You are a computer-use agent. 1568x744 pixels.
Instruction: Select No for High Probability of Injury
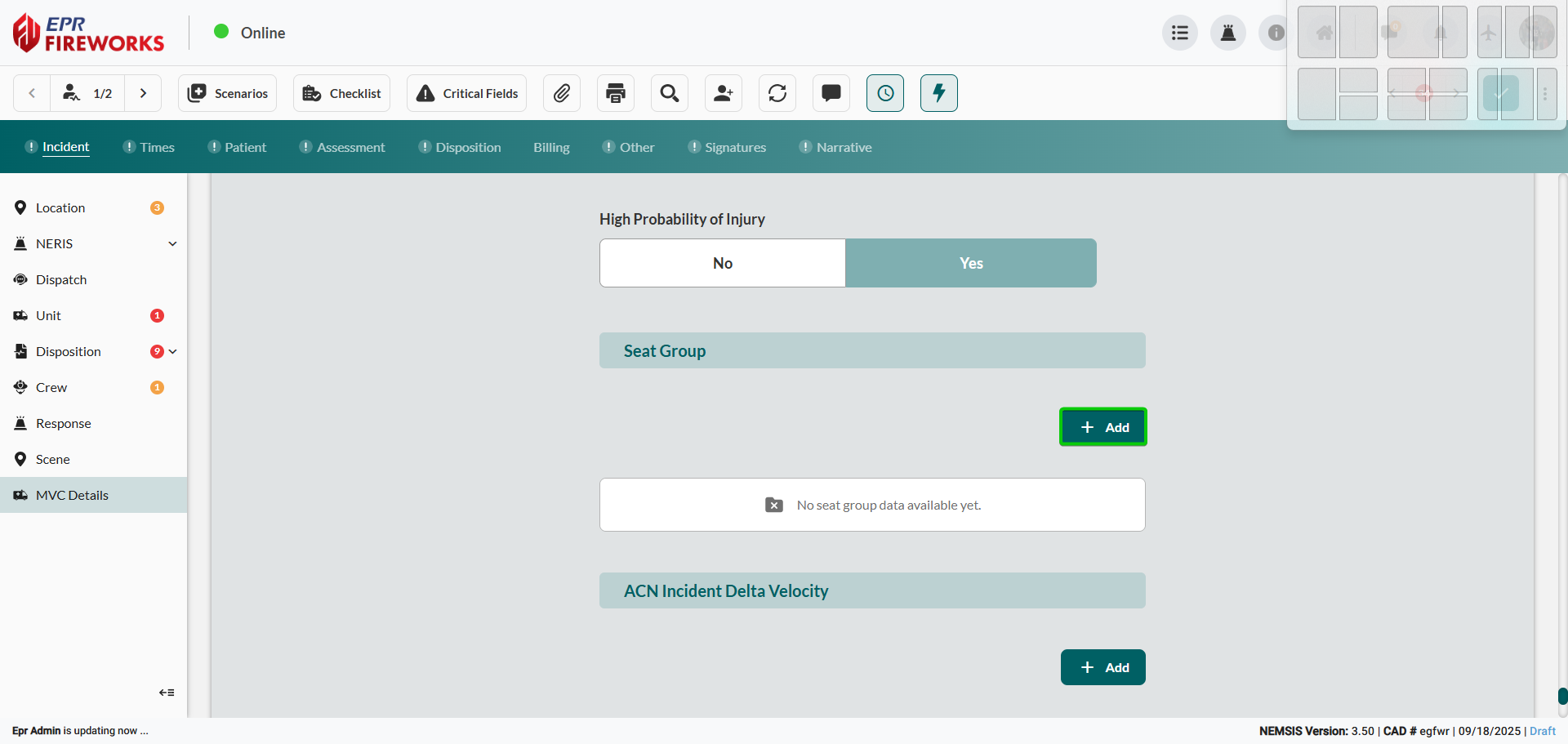click(723, 263)
